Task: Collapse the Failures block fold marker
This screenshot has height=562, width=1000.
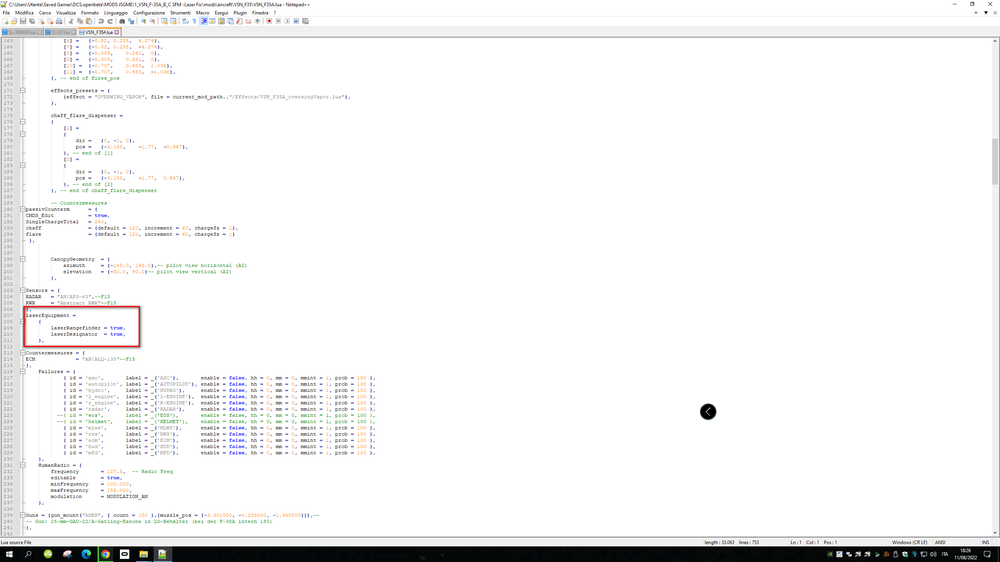Action: (22, 371)
